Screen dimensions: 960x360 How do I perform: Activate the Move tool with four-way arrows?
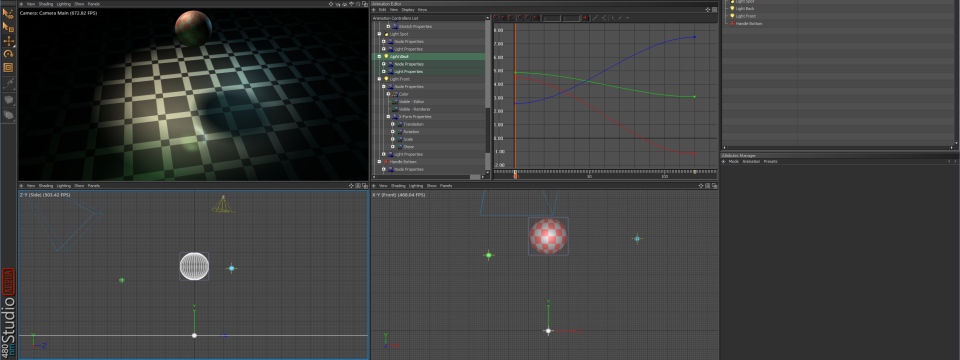9,41
